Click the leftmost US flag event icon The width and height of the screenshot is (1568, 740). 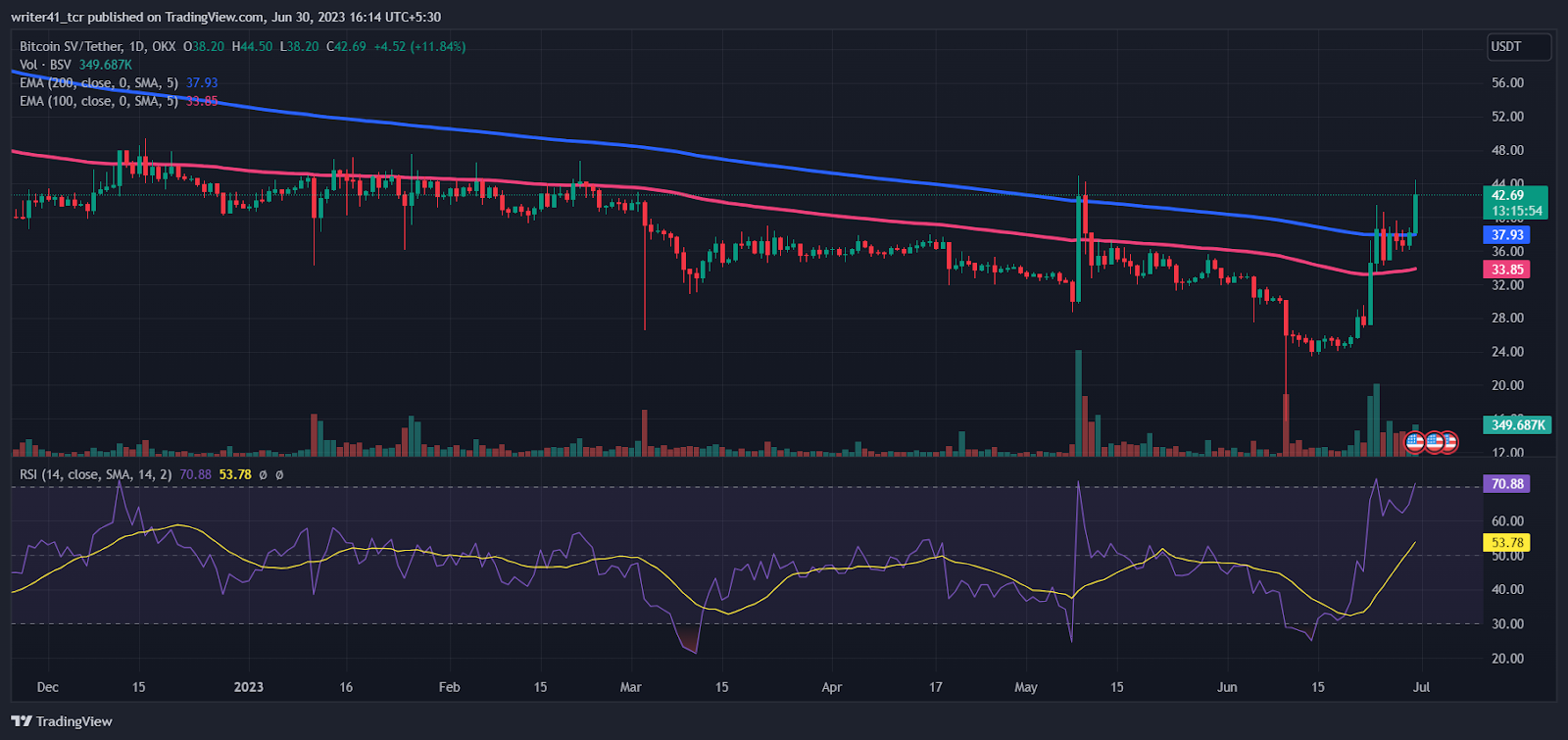tap(1414, 442)
